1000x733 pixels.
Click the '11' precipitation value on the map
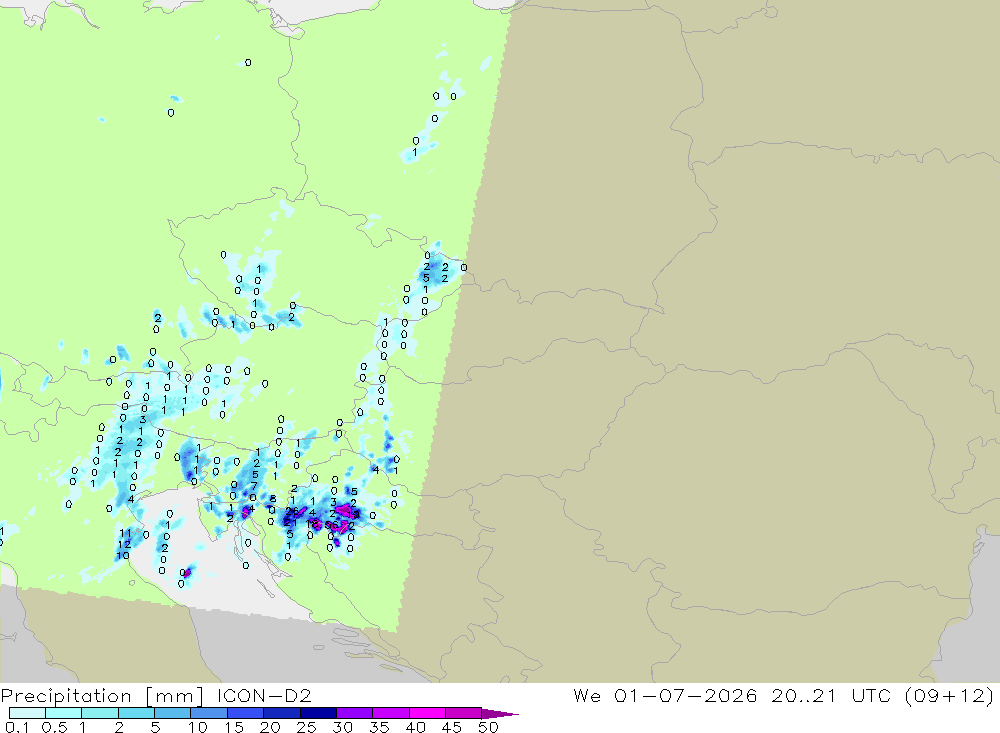pos(125,533)
